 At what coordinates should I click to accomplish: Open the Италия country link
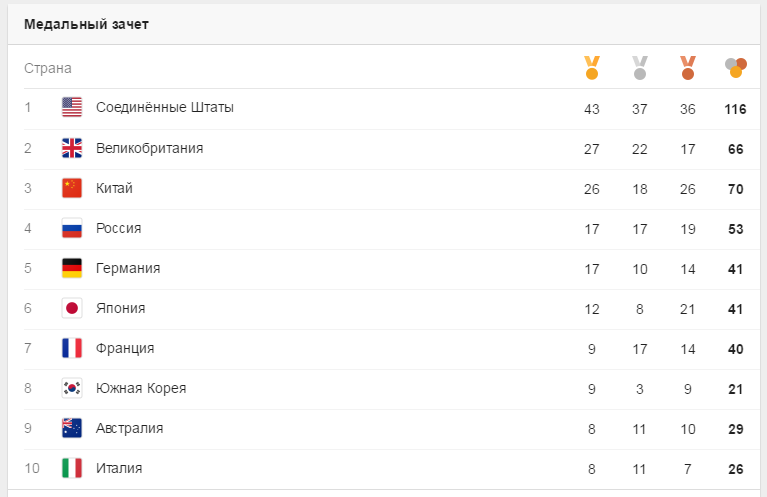click(x=119, y=468)
